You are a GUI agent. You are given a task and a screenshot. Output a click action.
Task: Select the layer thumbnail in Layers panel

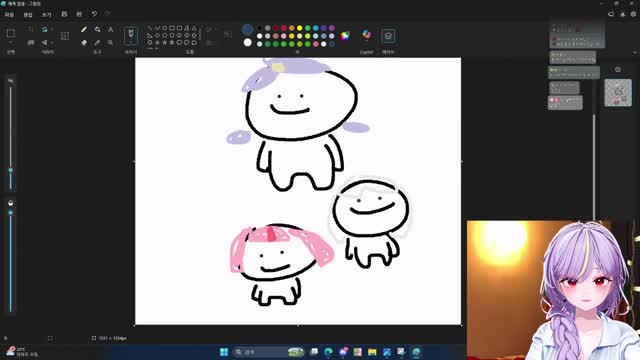pyautogui.click(x=618, y=93)
